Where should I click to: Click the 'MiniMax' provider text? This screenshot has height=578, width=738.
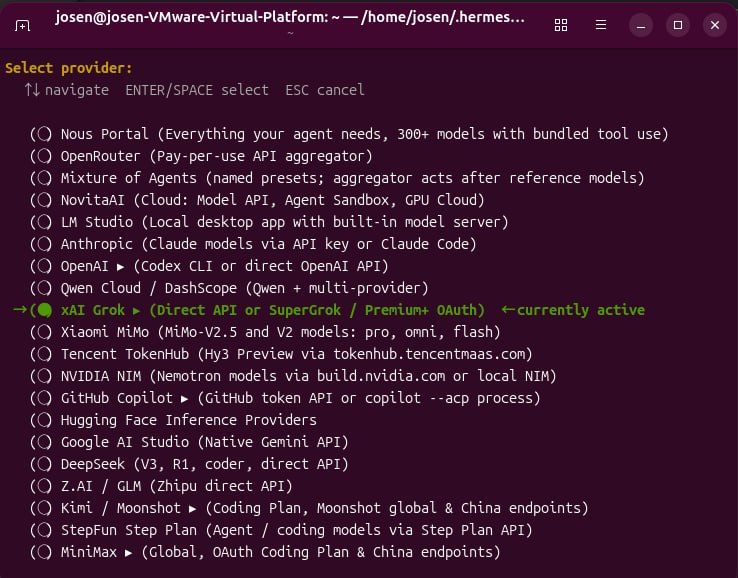88,552
